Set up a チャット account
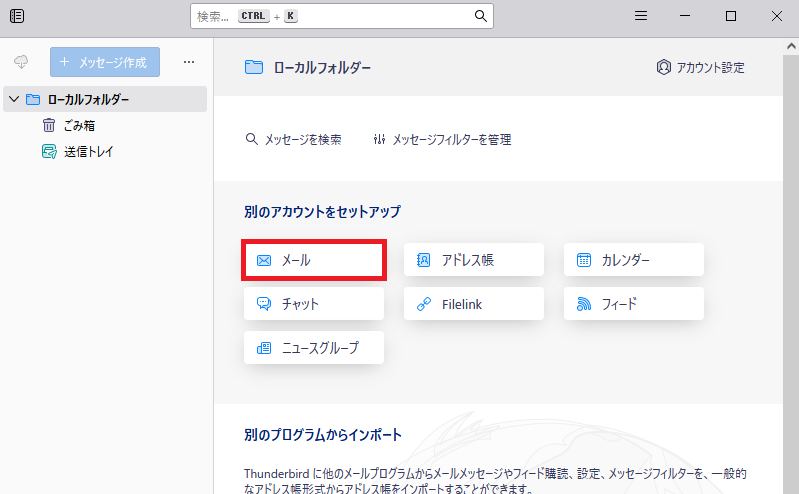 [314, 304]
